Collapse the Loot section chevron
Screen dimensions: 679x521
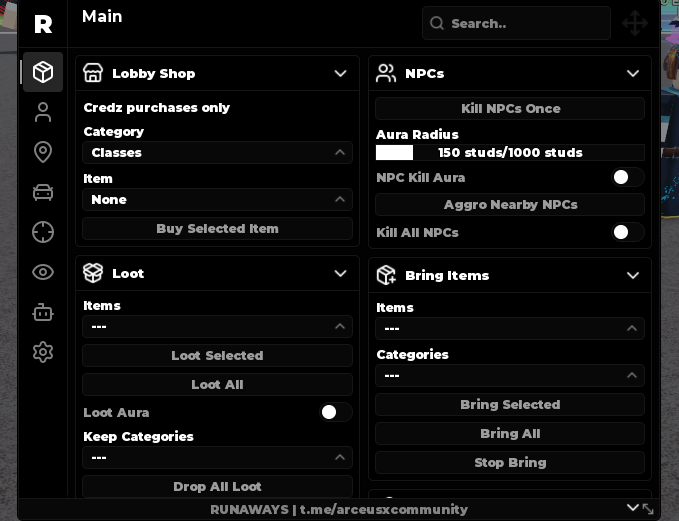pyautogui.click(x=341, y=273)
